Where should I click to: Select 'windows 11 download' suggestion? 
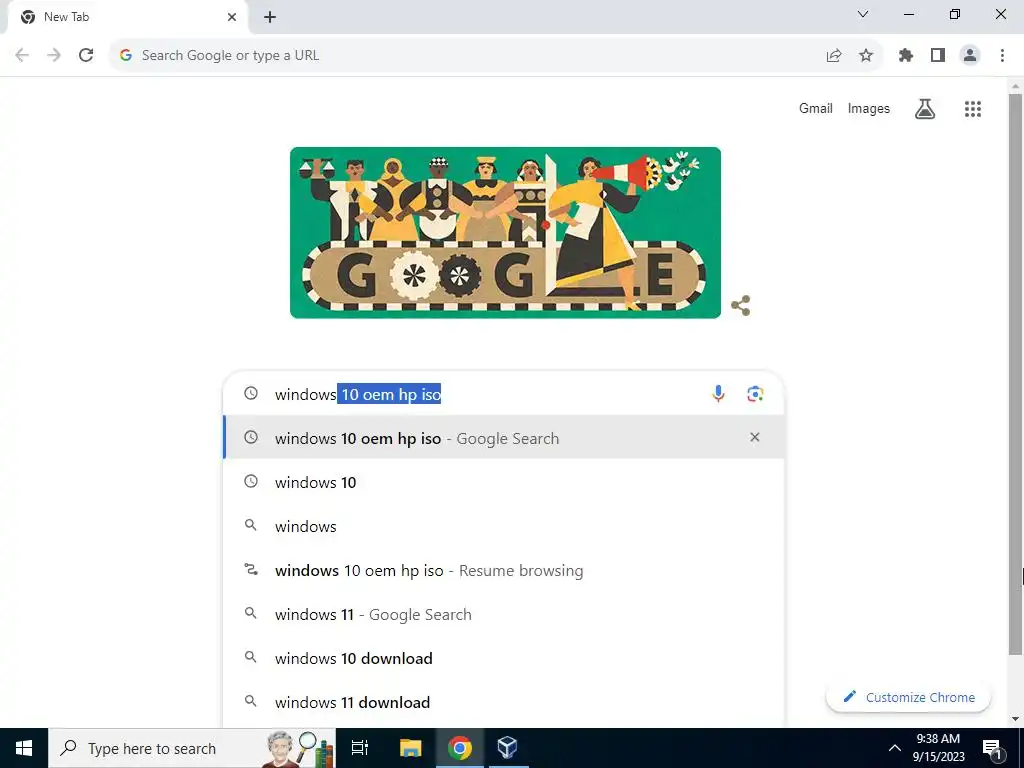(x=504, y=703)
